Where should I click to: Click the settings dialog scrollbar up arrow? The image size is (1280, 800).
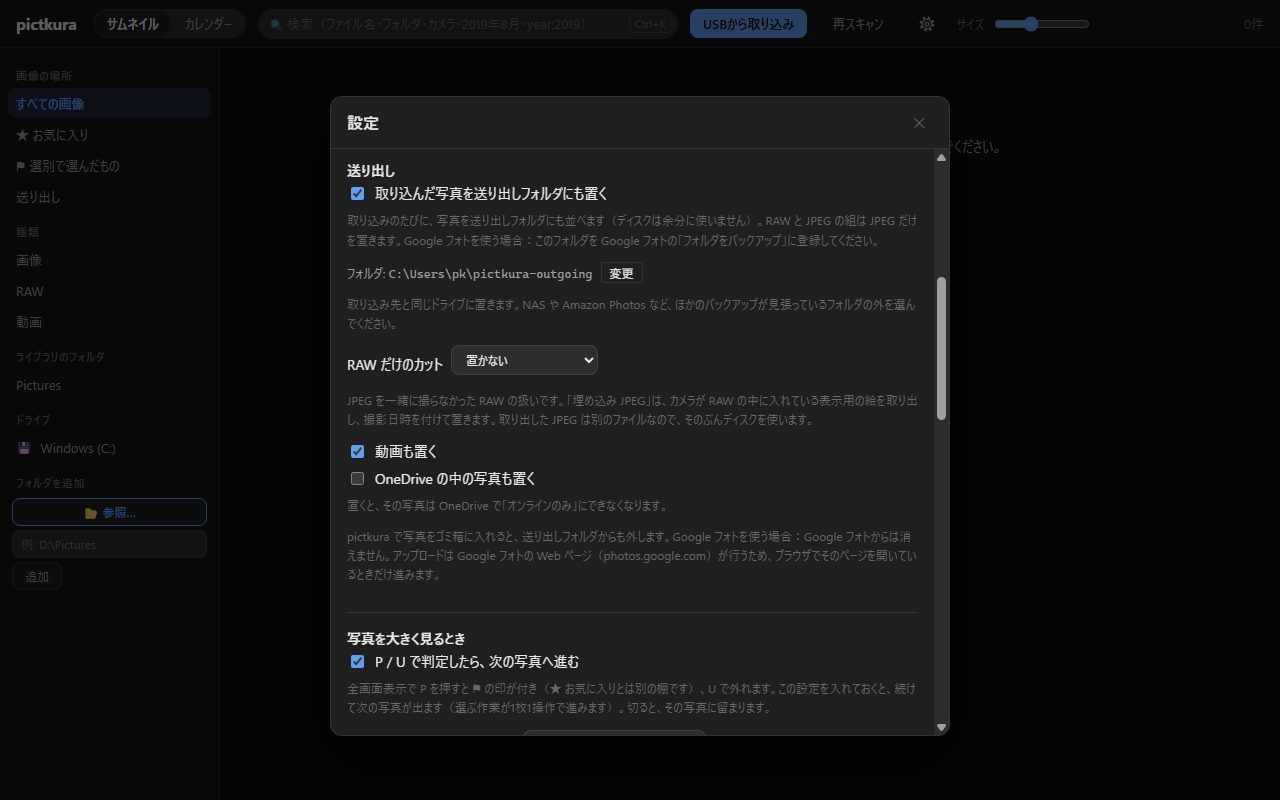941,157
